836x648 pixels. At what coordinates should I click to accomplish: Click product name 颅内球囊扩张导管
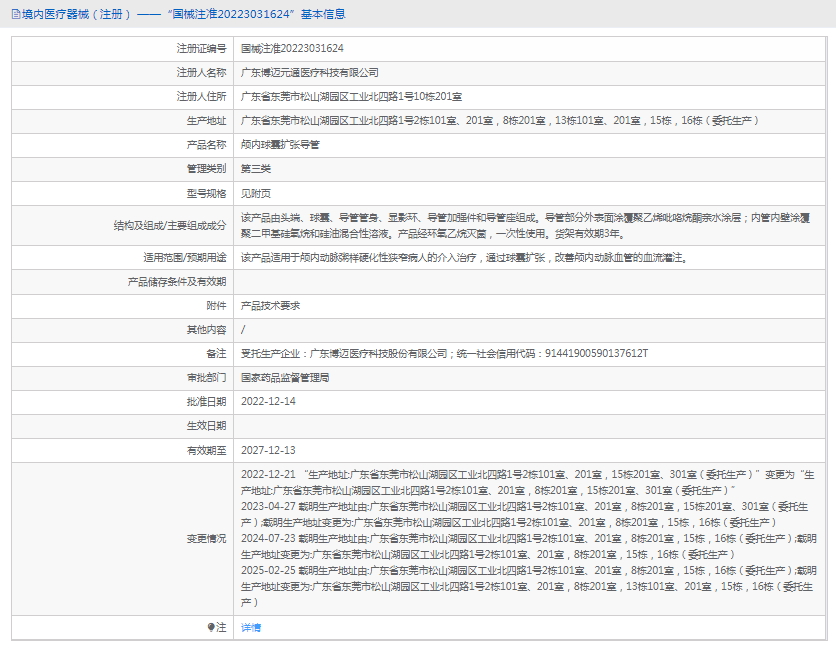pos(280,145)
